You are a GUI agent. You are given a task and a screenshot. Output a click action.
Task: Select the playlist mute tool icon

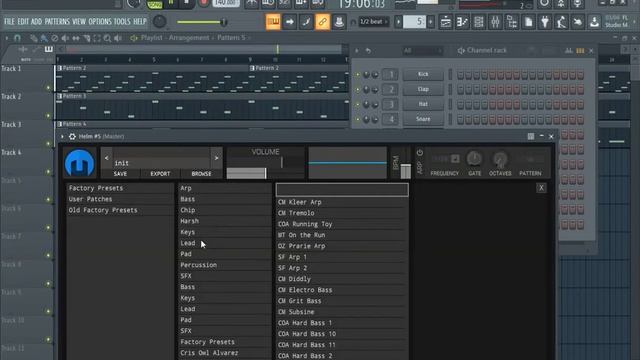65,38
